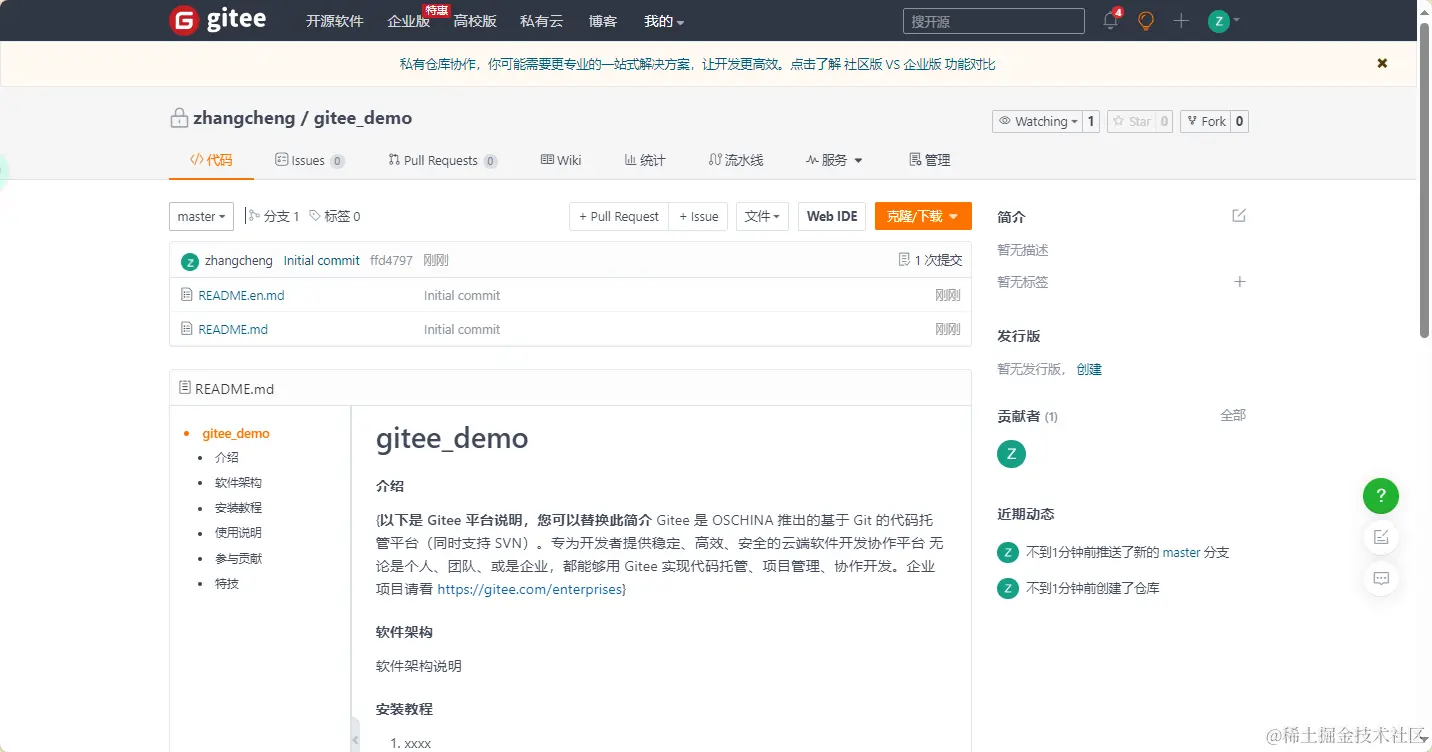Open 企业版 in the top navbar
Image resolution: width=1432 pixels, height=752 pixels.
point(408,21)
